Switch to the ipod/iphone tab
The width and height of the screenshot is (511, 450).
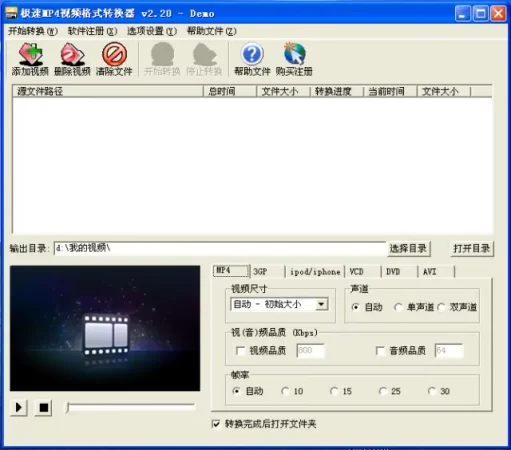pyautogui.click(x=315, y=272)
